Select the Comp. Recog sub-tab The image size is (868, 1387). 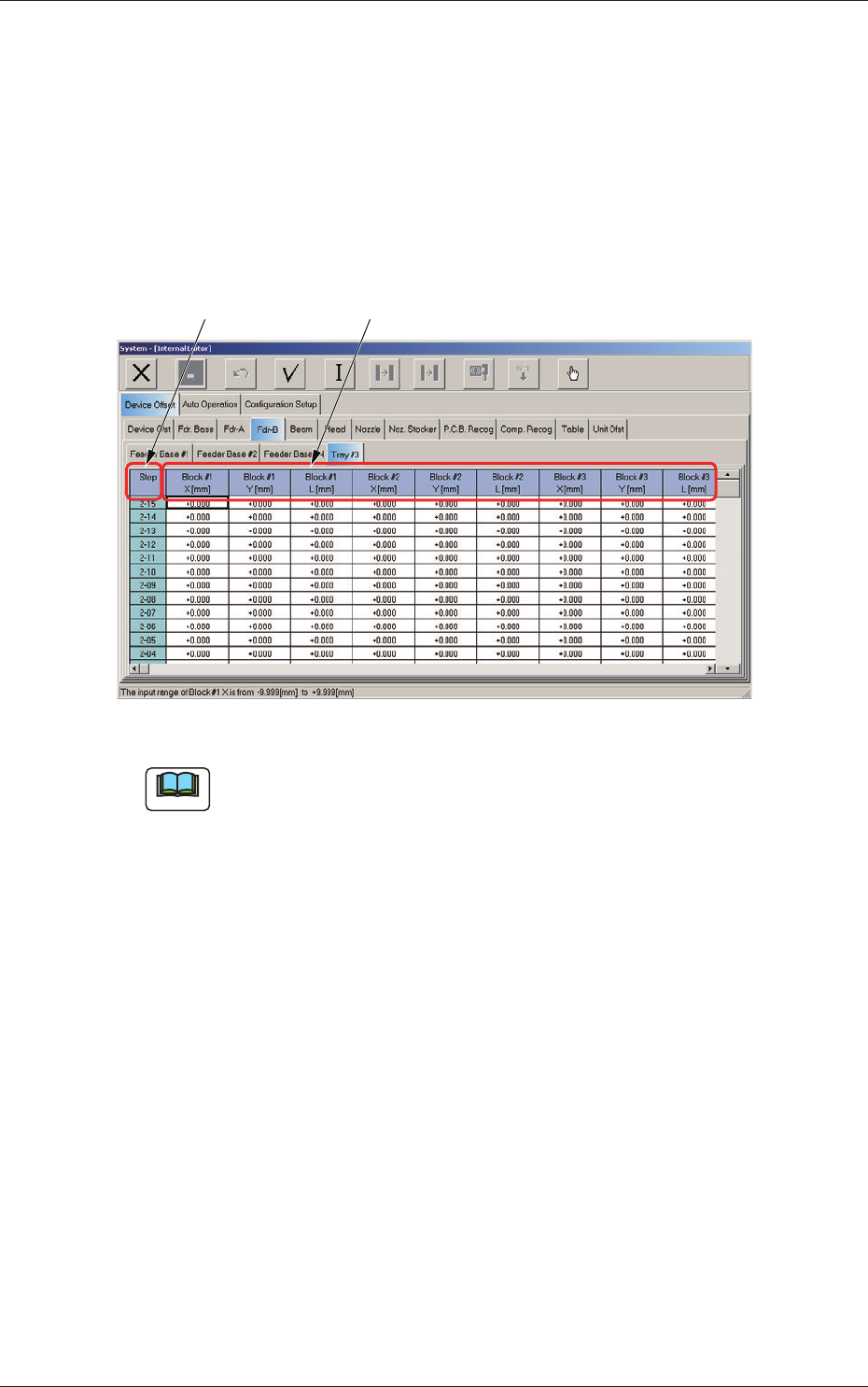tap(526, 429)
